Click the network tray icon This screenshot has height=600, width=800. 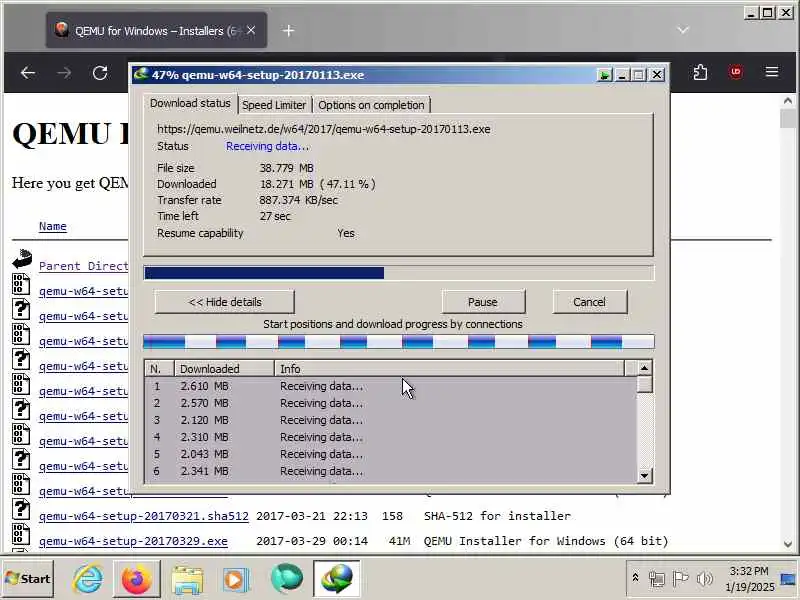click(x=657, y=579)
